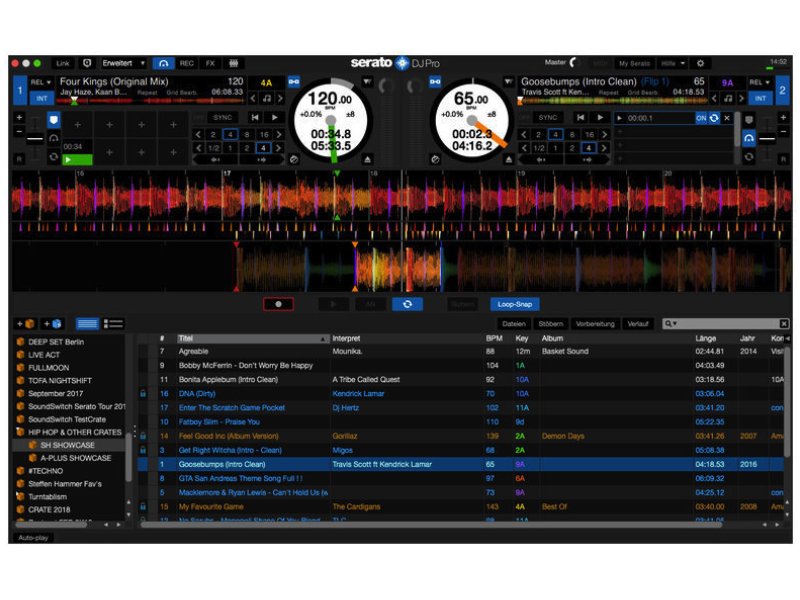
Task: Adjust deck 1 pitch slider
Action: 35,138
